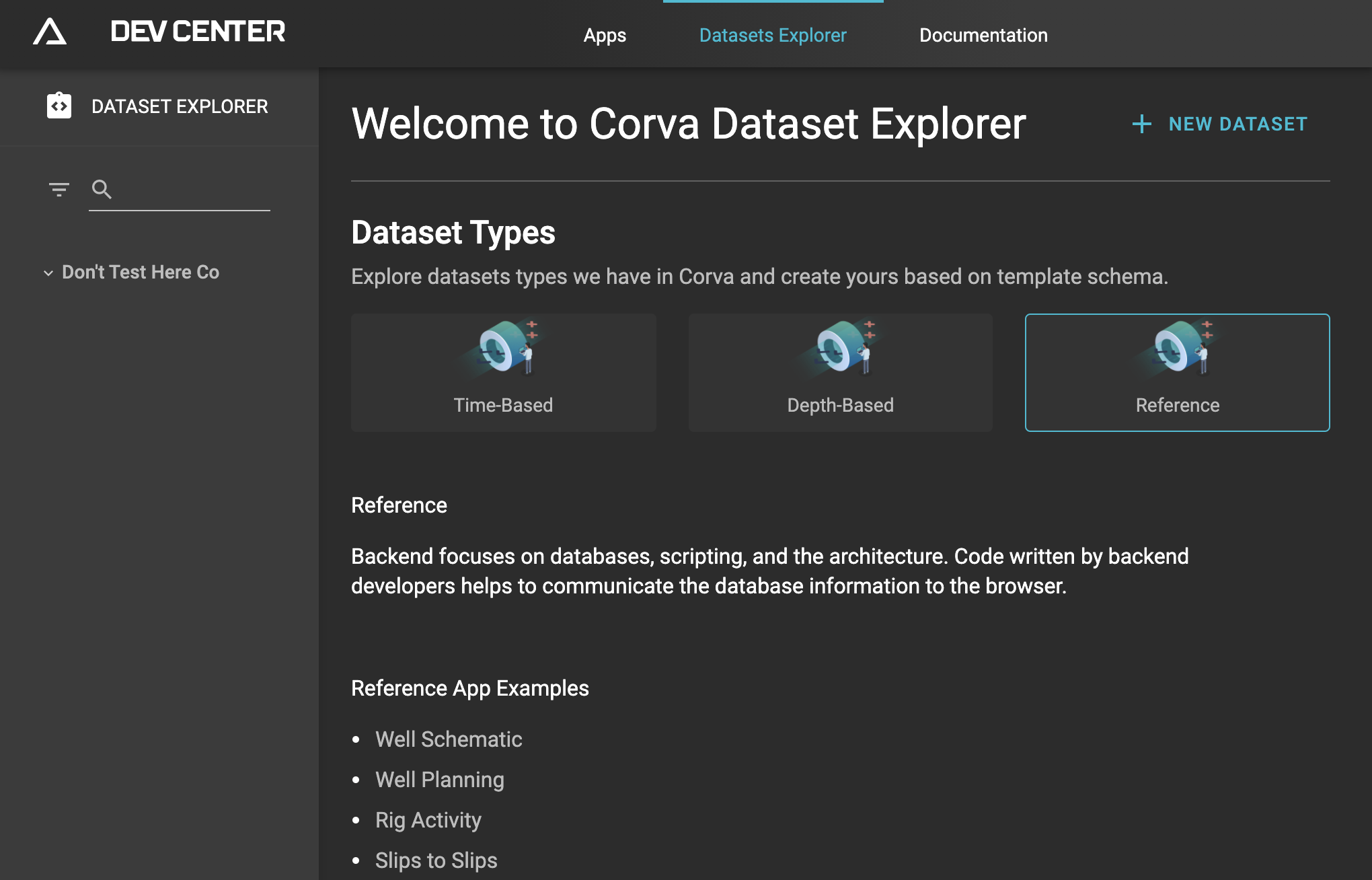Click the NEW DATASET button
Screen dimensions: 1372x880
coord(1220,124)
